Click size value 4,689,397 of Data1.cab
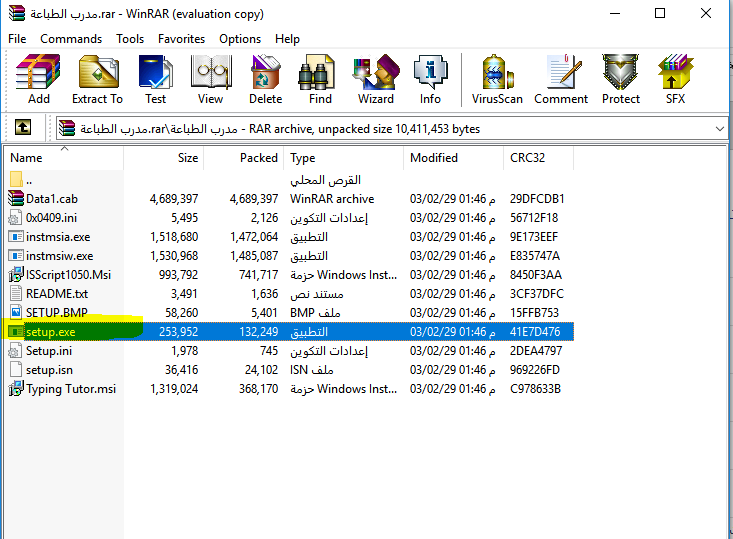 (x=174, y=199)
